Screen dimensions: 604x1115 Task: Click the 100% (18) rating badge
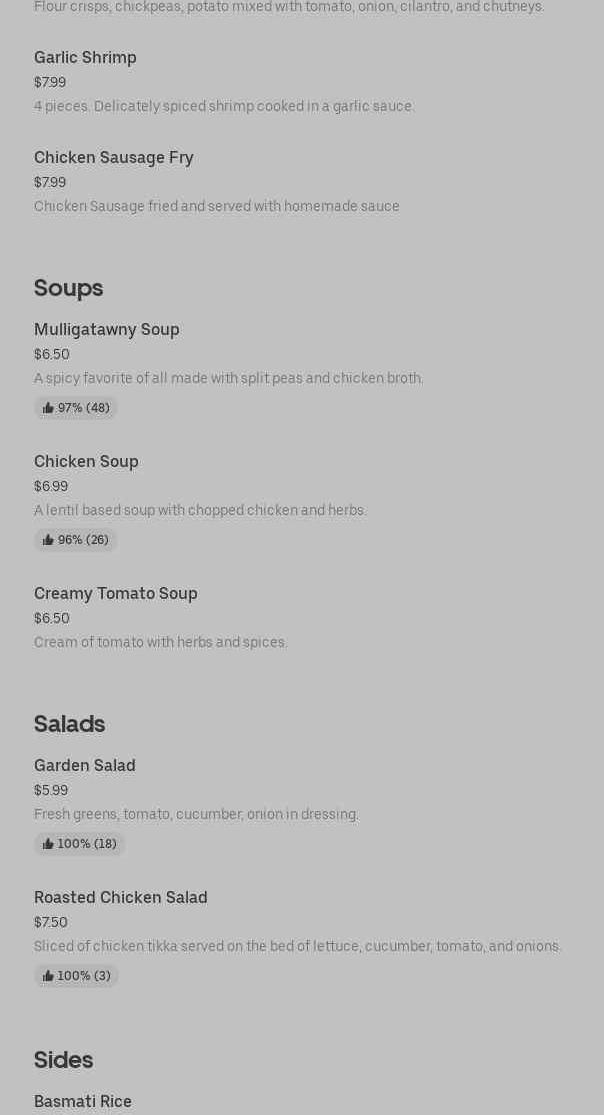(x=79, y=844)
